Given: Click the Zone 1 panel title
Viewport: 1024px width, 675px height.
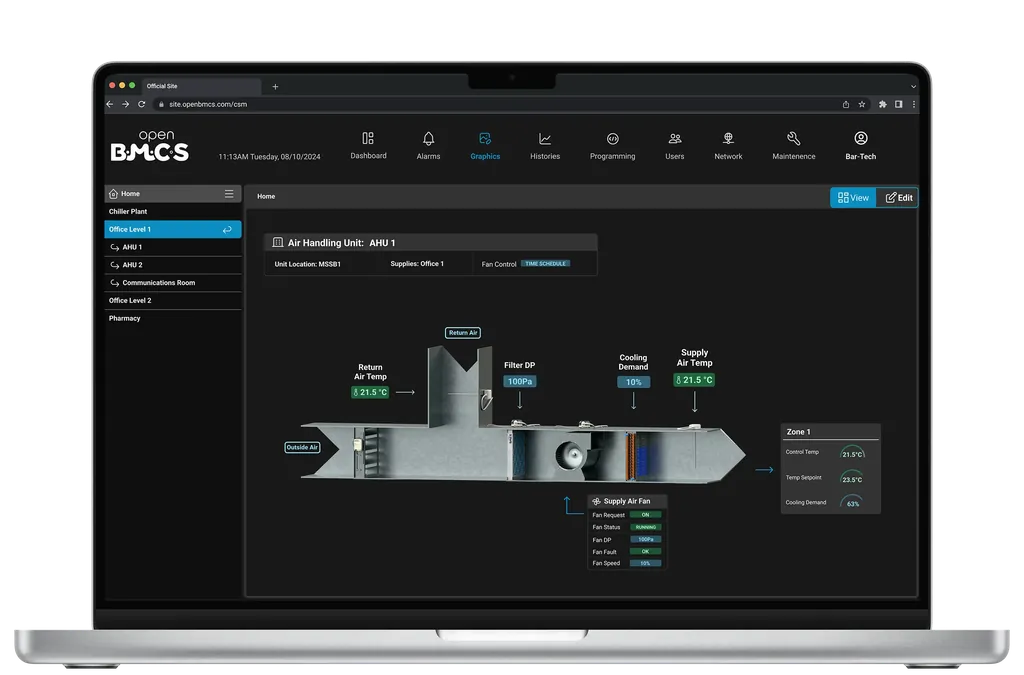Looking at the screenshot, I should [798, 432].
